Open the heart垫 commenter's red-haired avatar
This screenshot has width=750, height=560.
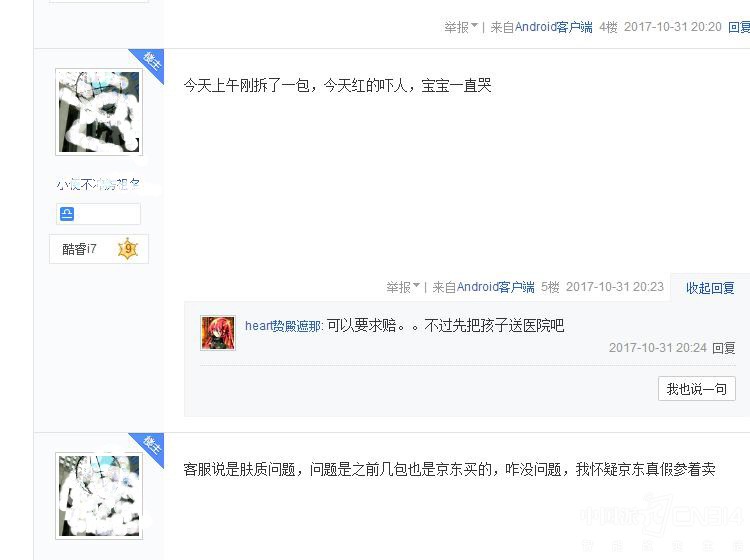[218, 333]
